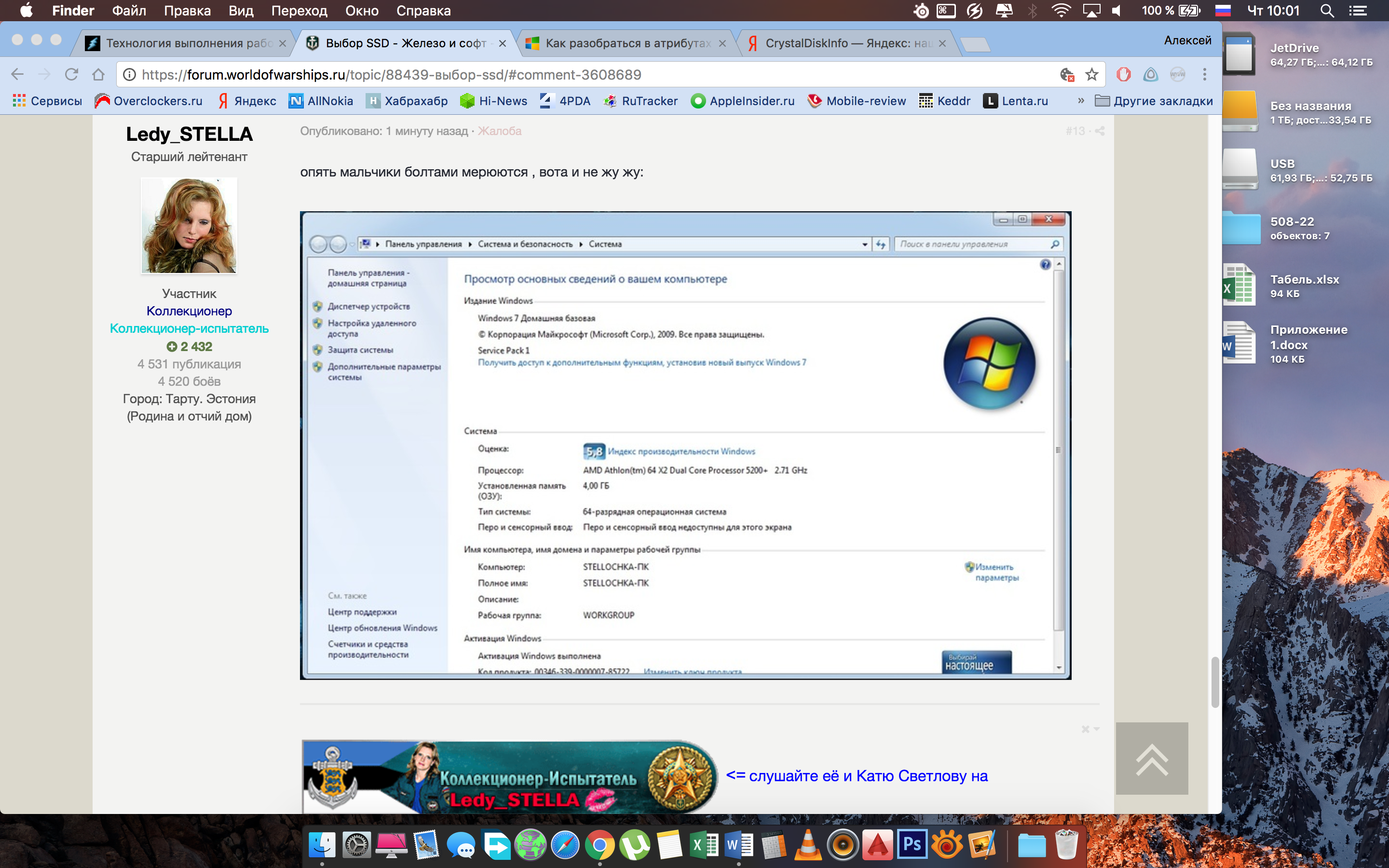Open the red shield extension icon
Image resolution: width=1389 pixels, height=868 pixels.
click(x=1123, y=75)
